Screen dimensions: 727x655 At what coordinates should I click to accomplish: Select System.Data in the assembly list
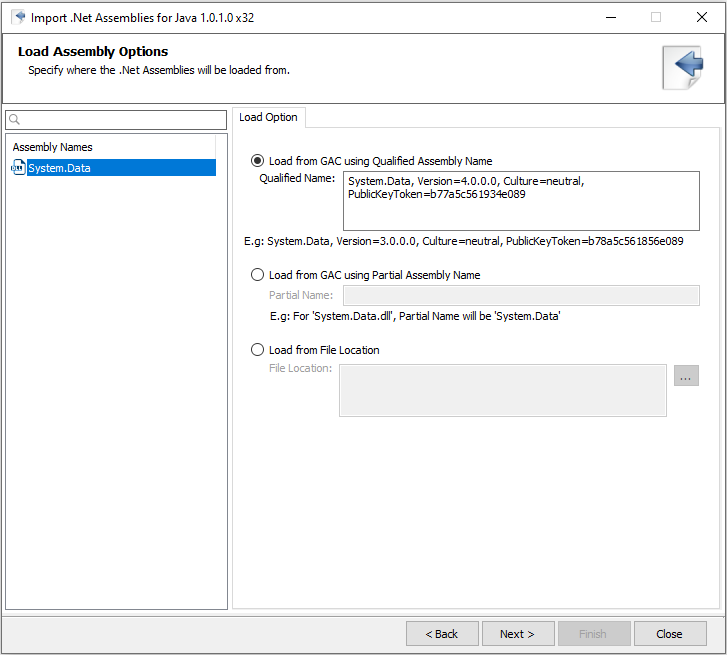[60, 168]
